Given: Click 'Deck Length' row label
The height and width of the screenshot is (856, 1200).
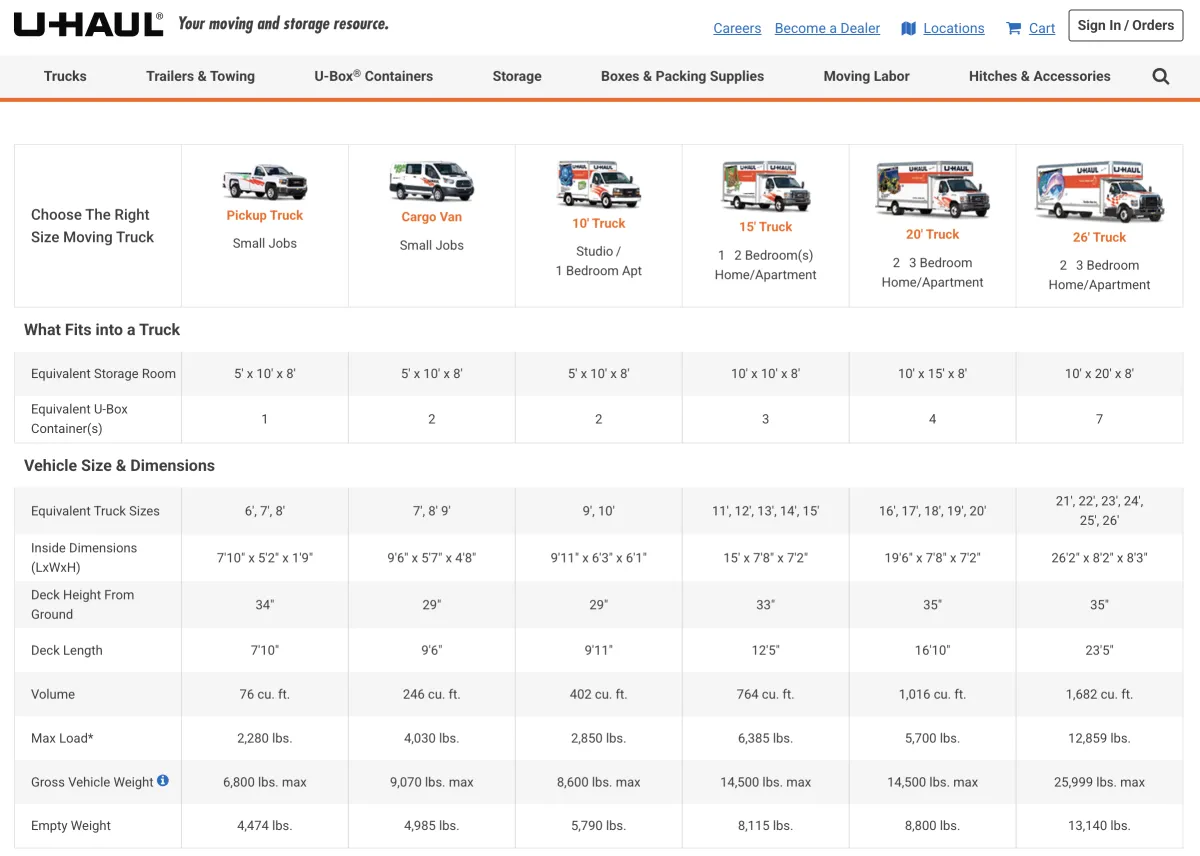Looking at the screenshot, I should tap(67, 650).
